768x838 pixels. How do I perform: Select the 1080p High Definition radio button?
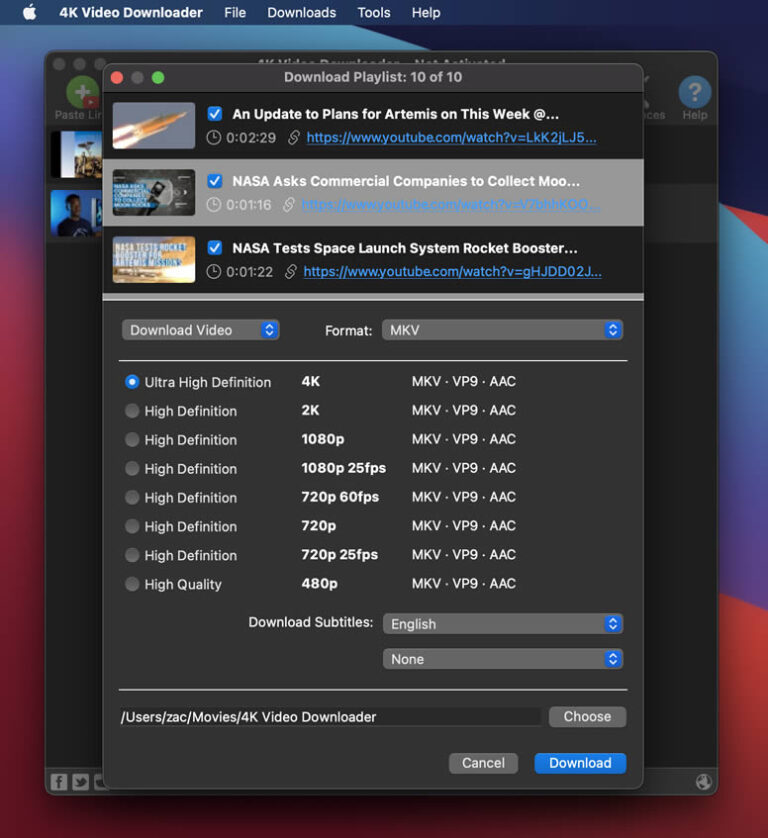[132, 440]
